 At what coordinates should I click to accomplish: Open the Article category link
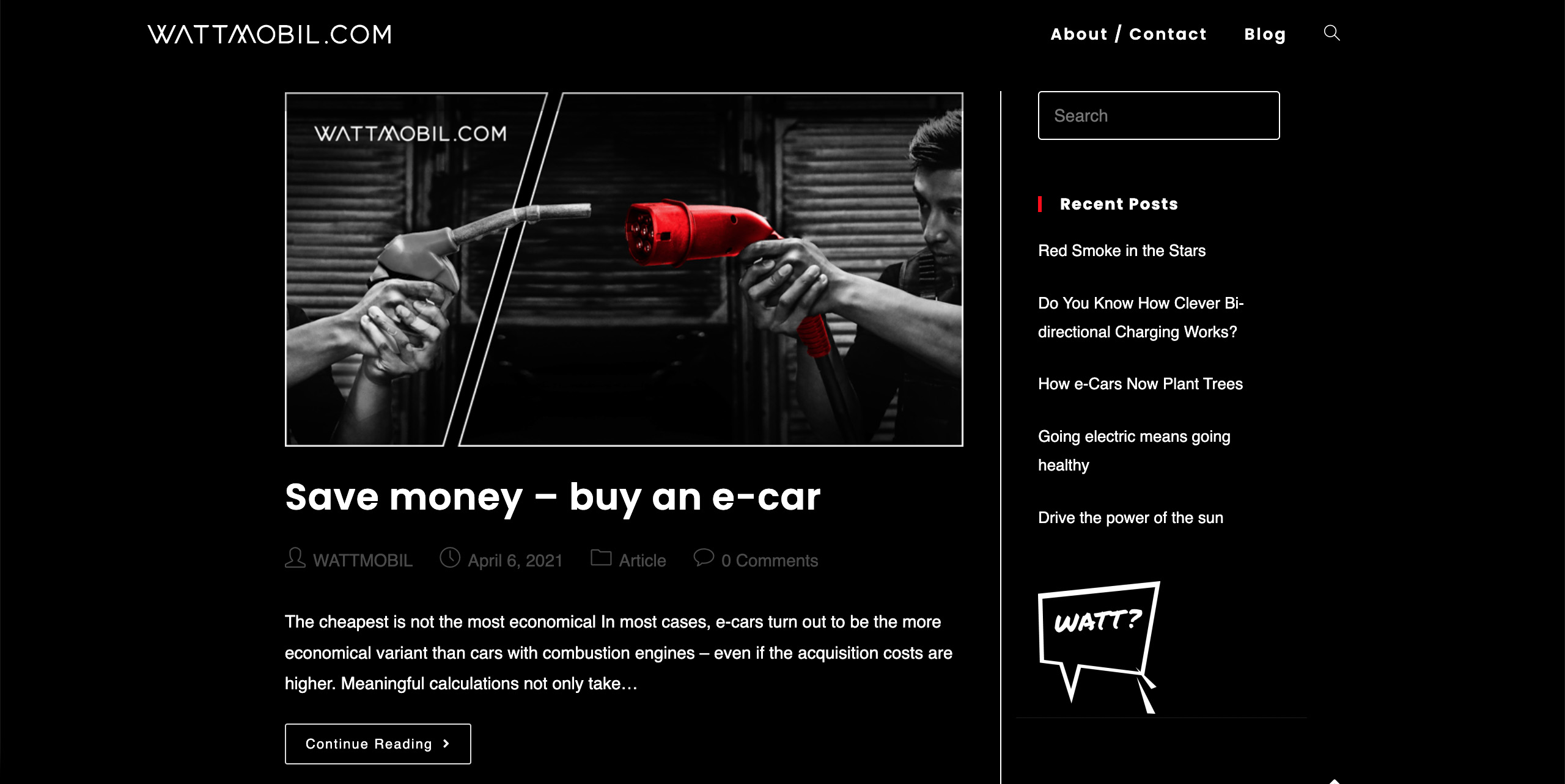point(642,560)
